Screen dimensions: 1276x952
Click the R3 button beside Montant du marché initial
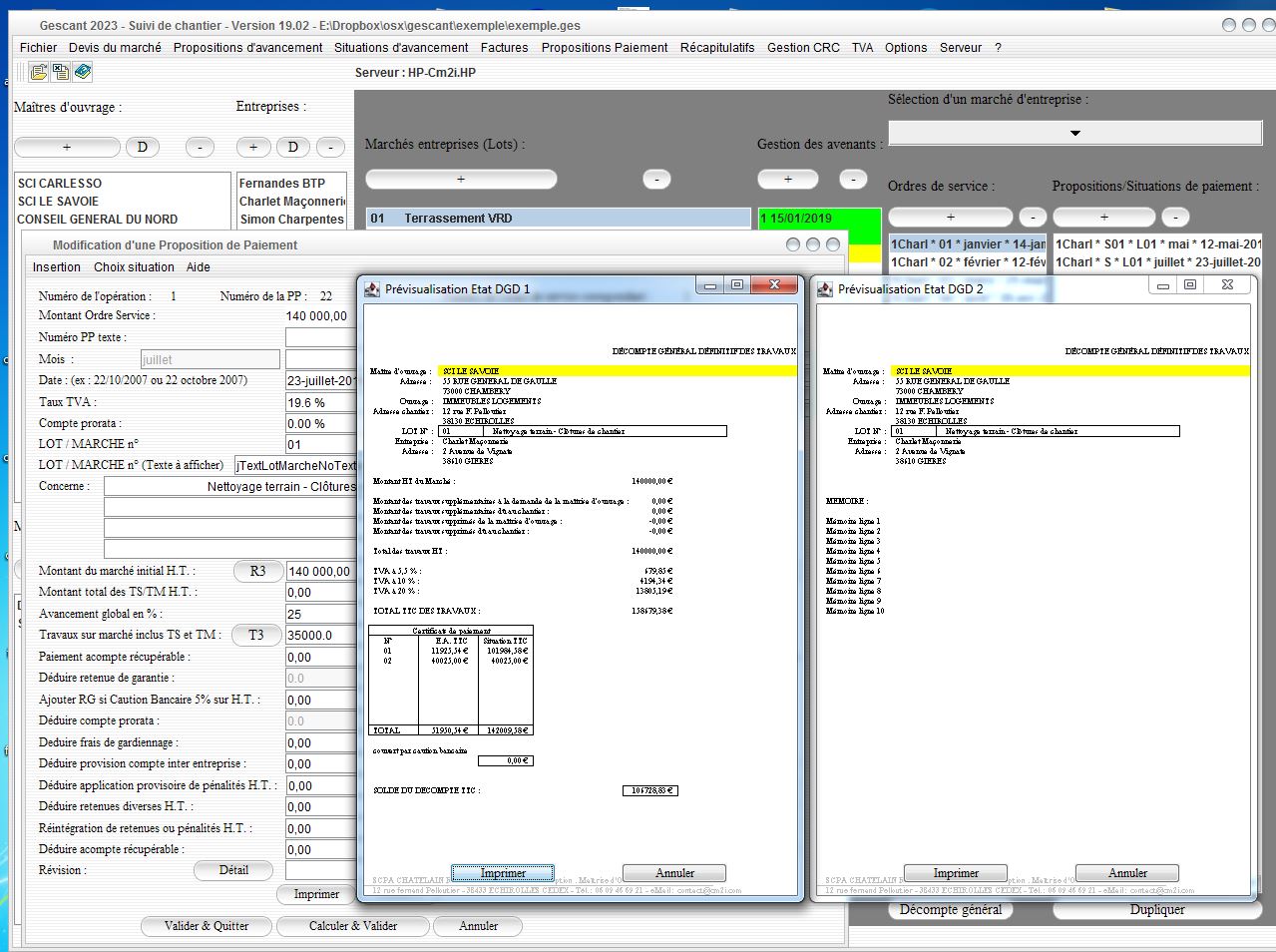coord(257,572)
